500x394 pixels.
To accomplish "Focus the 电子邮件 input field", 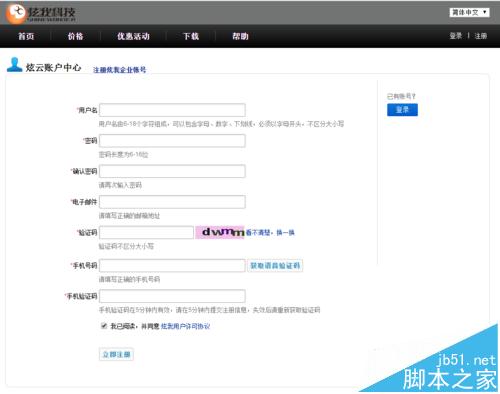I will (x=172, y=202).
